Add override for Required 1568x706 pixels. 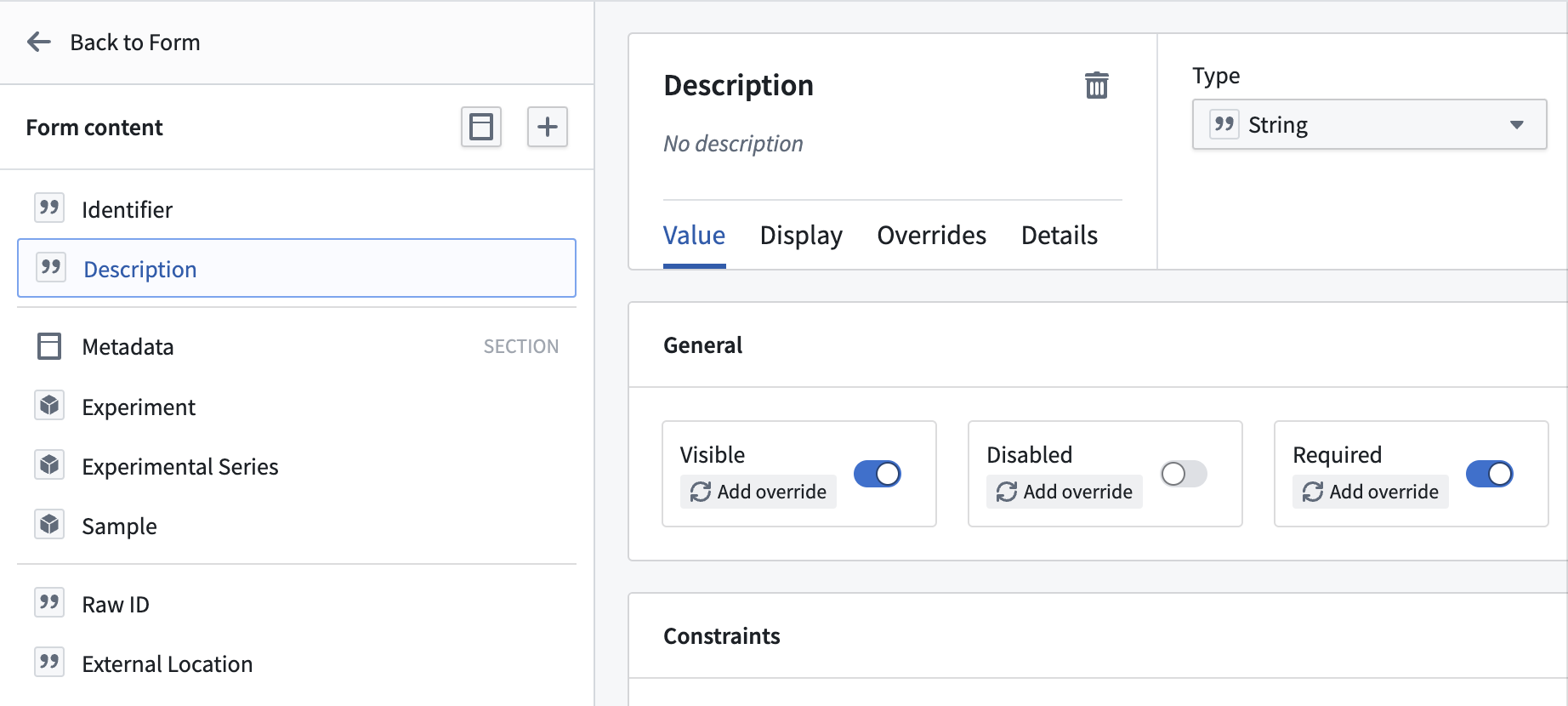tap(1371, 492)
